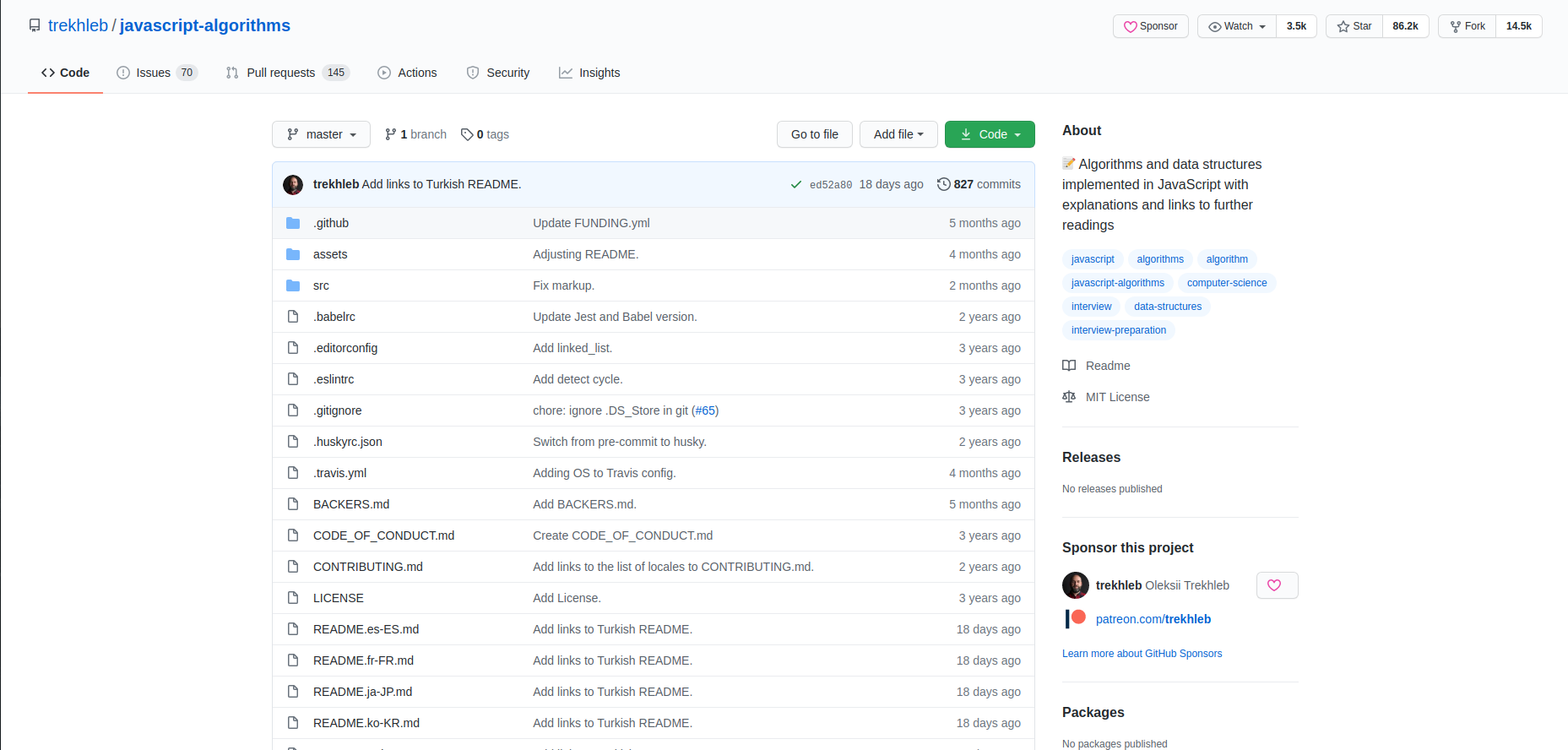The height and width of the screenshot is (750, 1568).
Task: Switch to the Issues tab
Action: click(x=156, y=73)
